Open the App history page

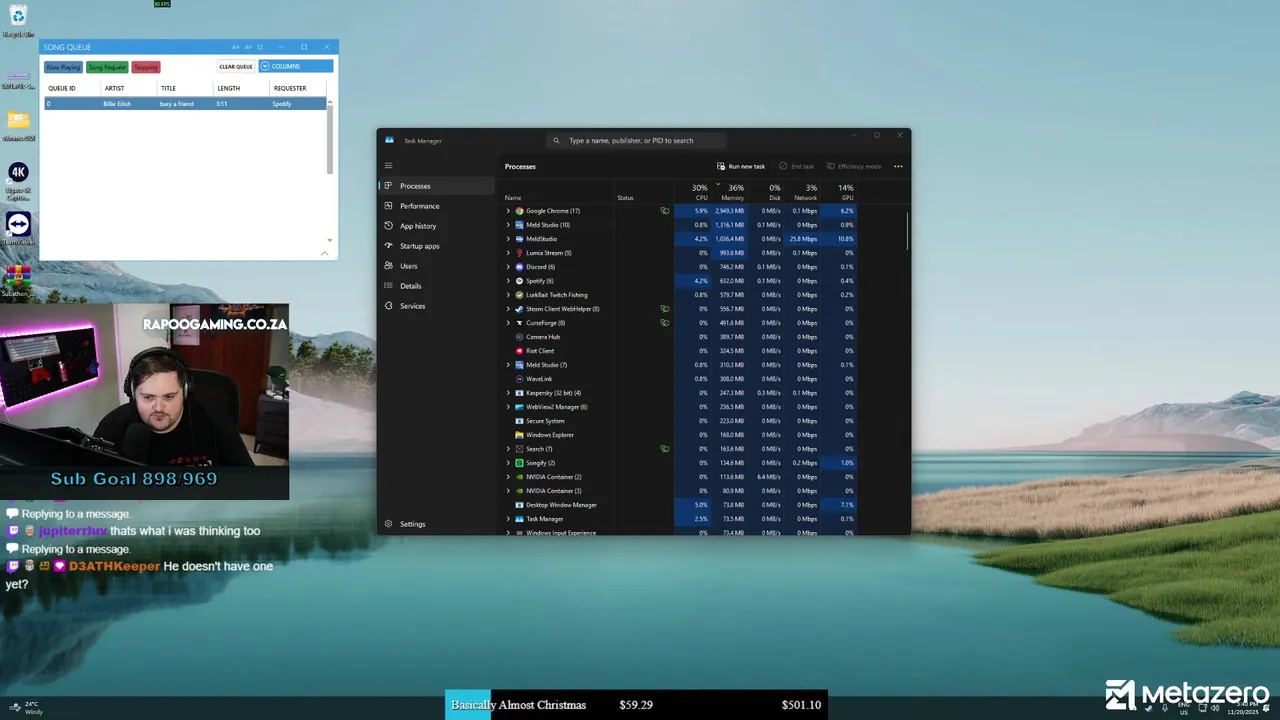click(437, 226)
